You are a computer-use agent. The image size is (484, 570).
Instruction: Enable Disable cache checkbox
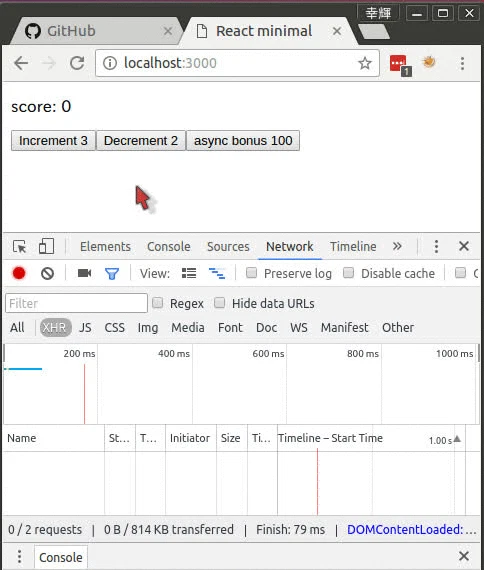348,273
